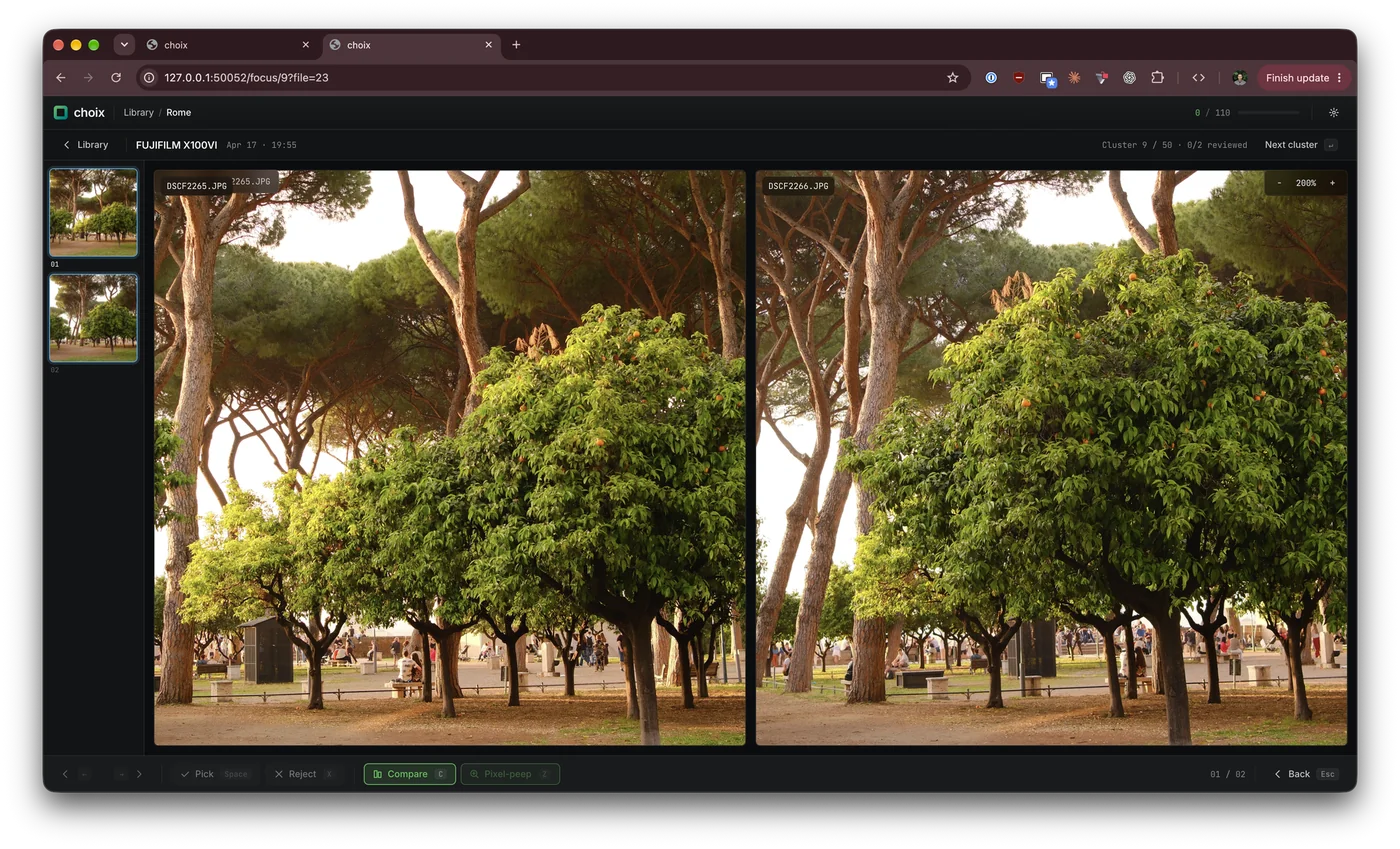Viewport: 1400px width, 849px height.
Task: Open the red shield blocker extension
Action: click(x=1018, y=78)
